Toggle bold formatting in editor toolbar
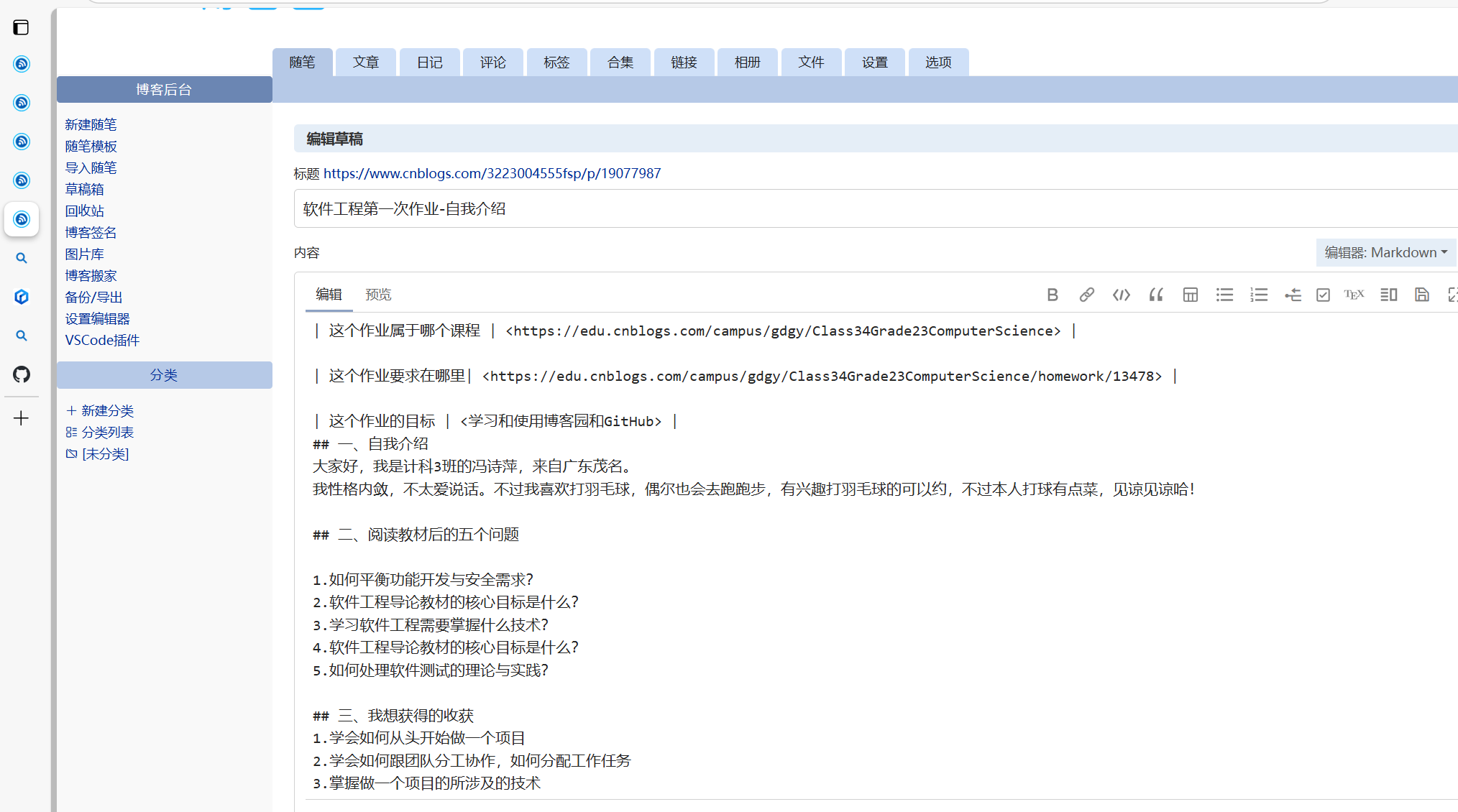 click(1053, 295)
